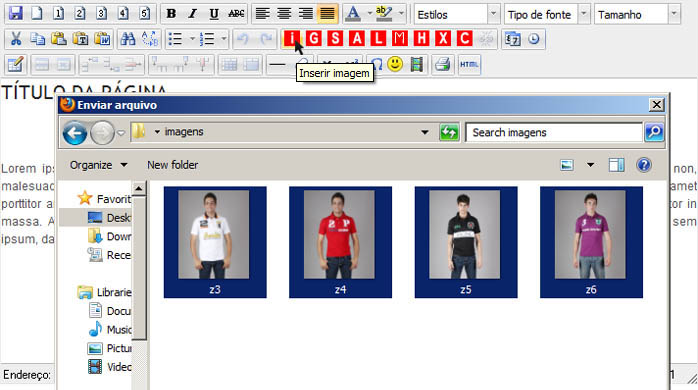Toggle justified text alignment
This screenshot has height=390, width=698.
point(327,13)
